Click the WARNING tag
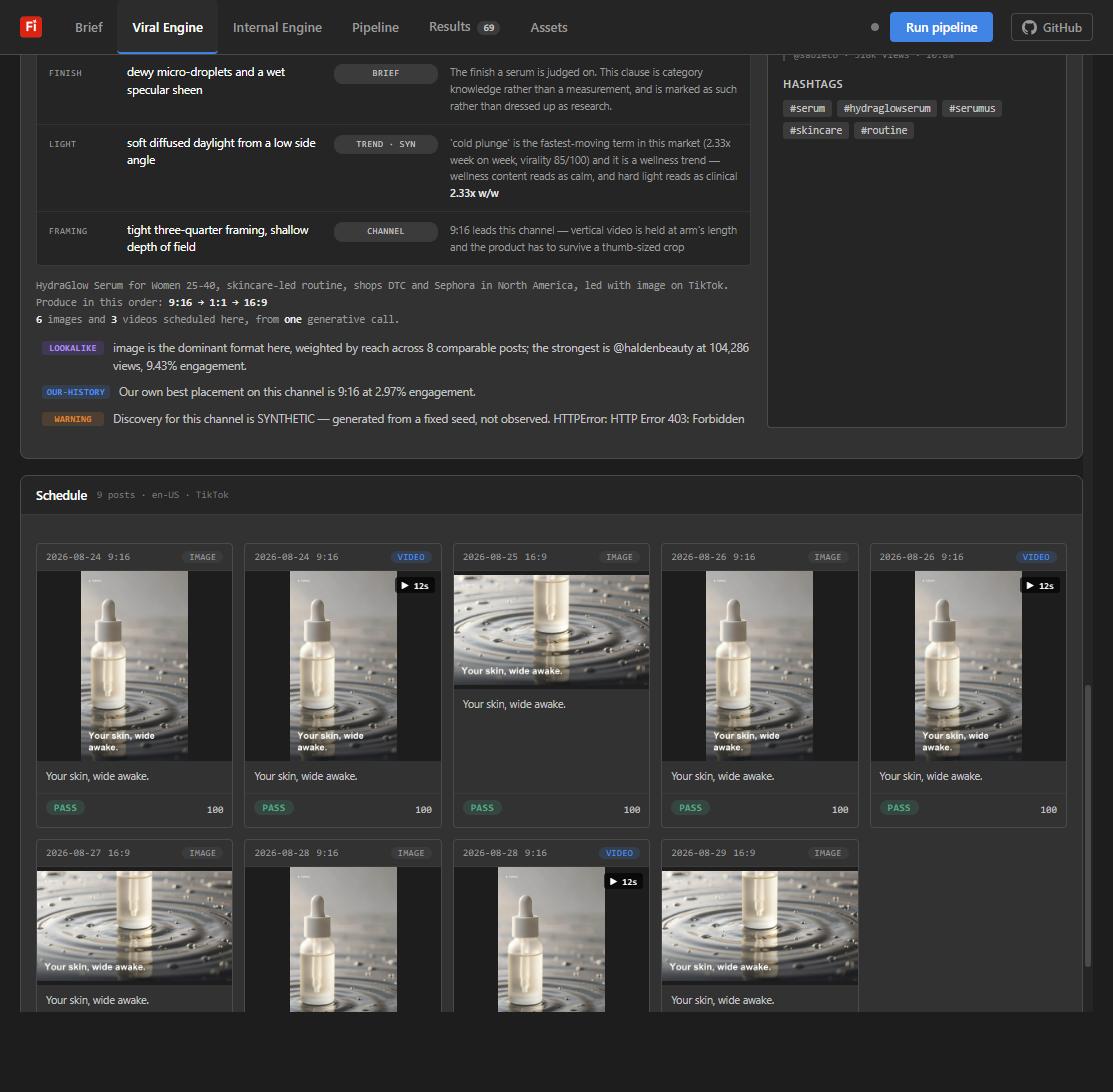Screen dimensions: 1113x1092 click(73, 420)
